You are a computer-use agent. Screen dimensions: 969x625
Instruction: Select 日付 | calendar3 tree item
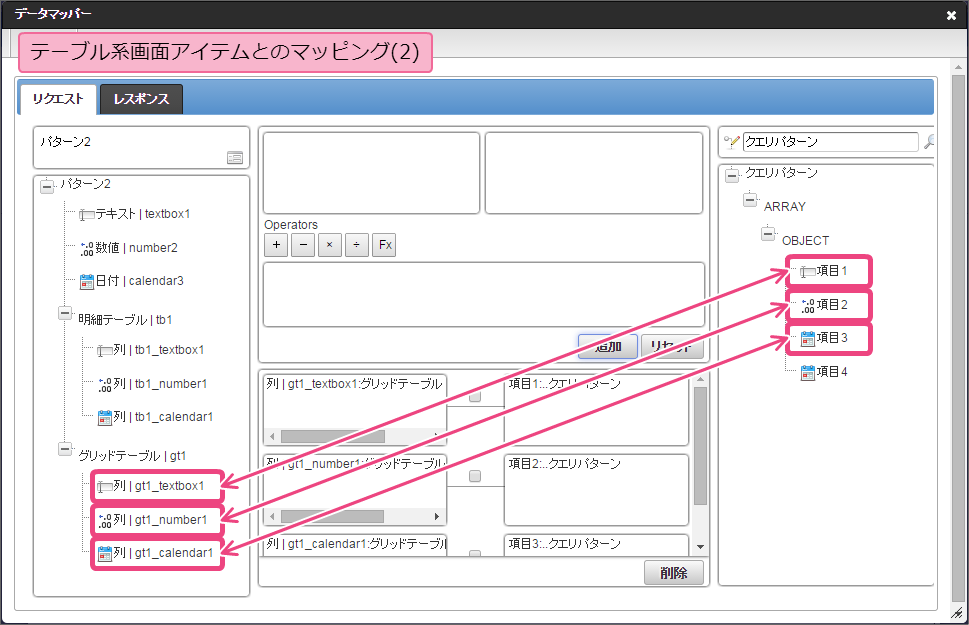[x=140, y=281]
